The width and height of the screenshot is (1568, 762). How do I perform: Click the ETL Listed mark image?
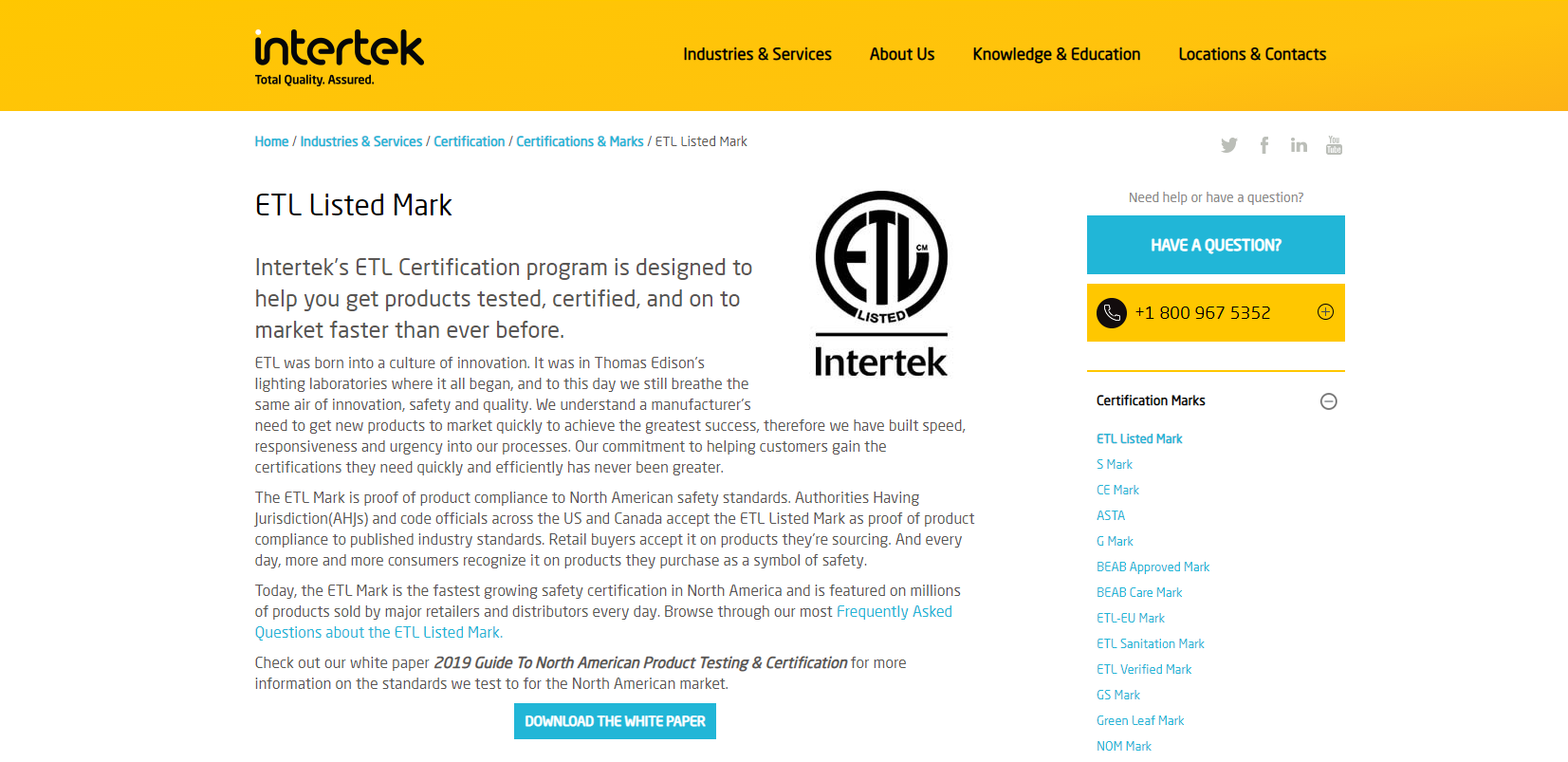pyautogui.click(x=881, y=284)
